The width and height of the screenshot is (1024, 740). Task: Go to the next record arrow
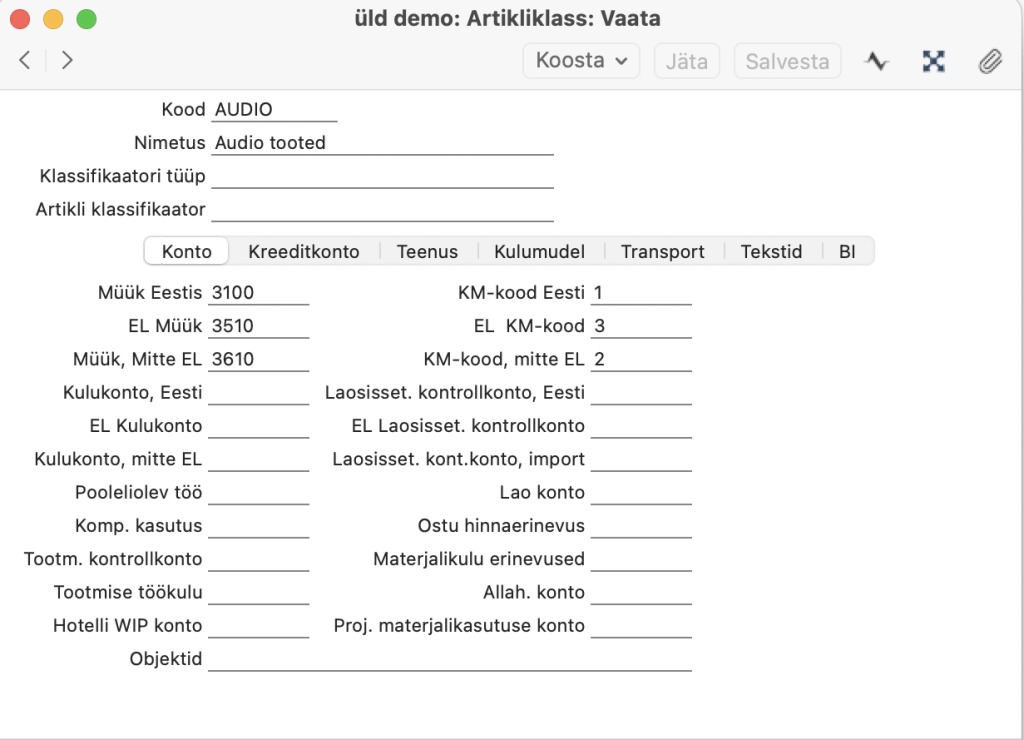click(67, 61)
